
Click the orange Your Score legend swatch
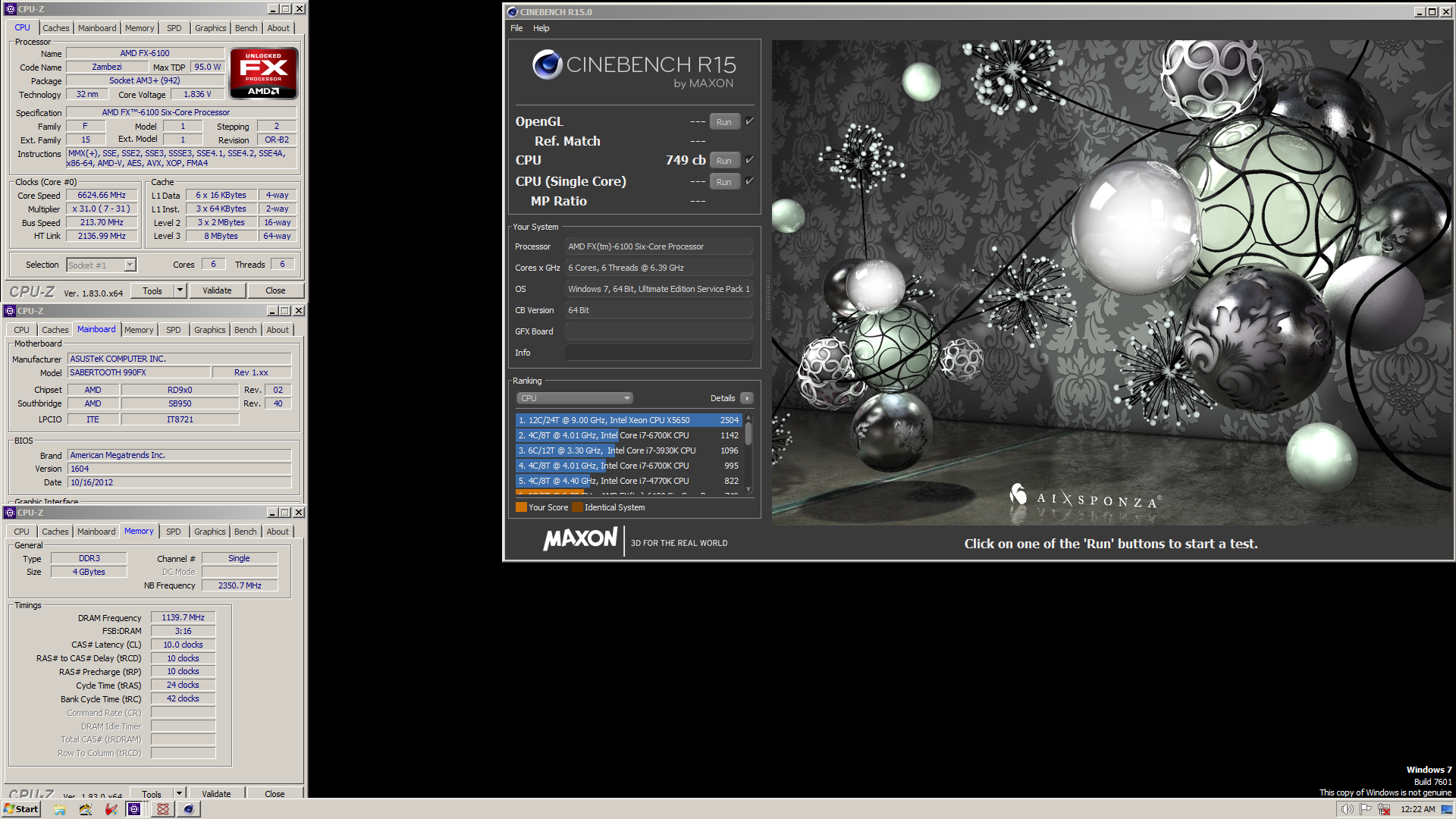[521, 507]
